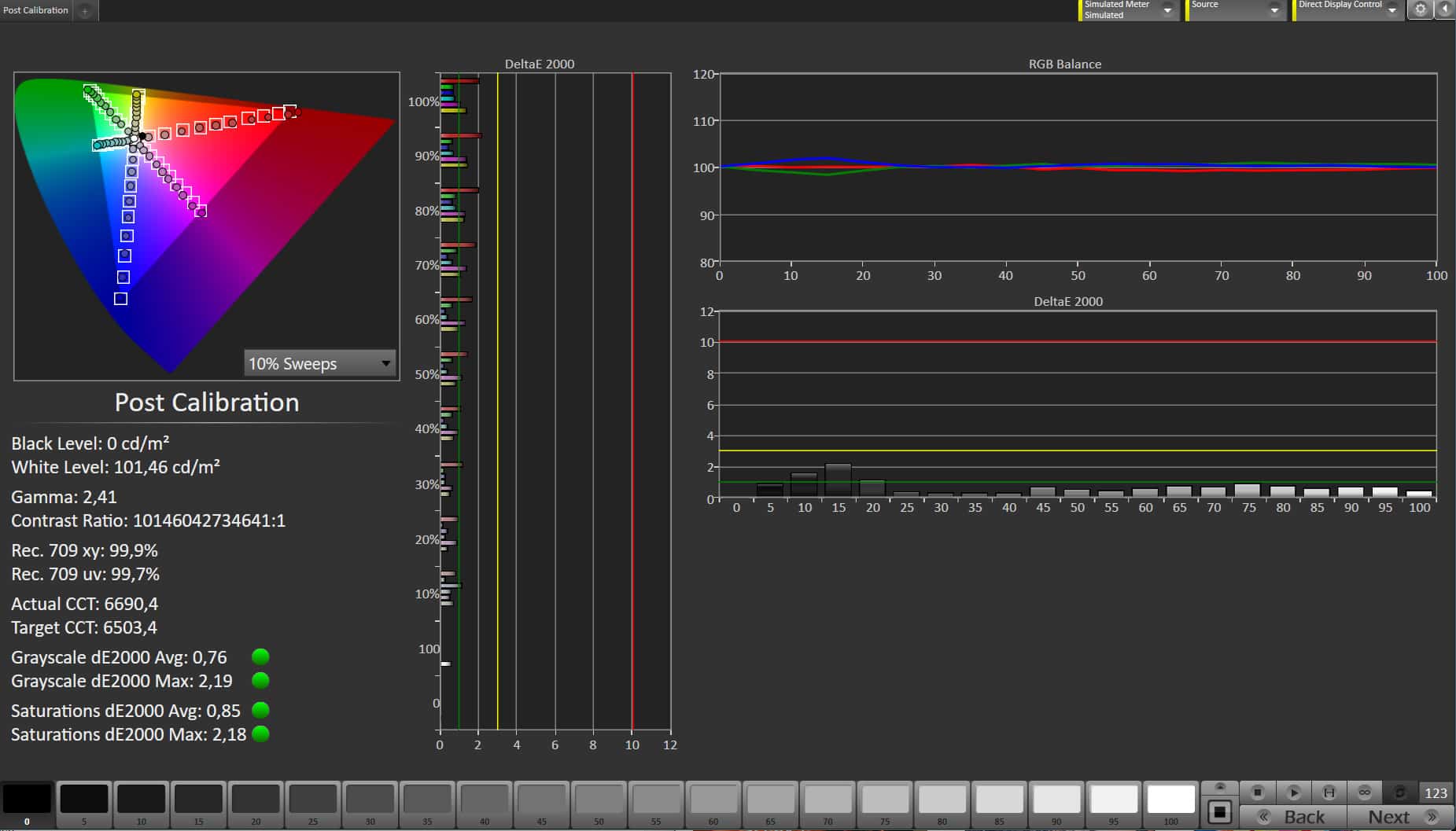Click the read series icon
This screenshot has width=1456, height=831.
(x=1329, y=792)
